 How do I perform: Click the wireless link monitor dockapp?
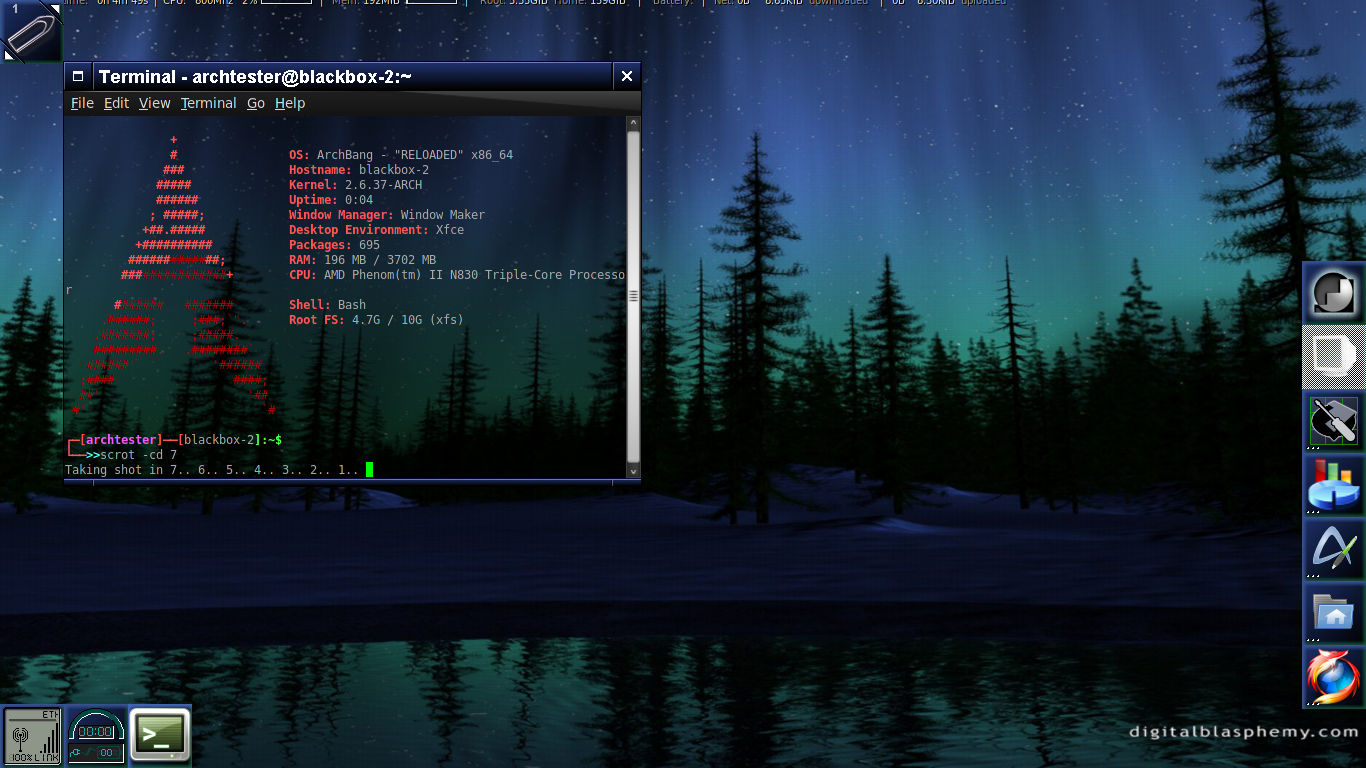tap(32, 736)
